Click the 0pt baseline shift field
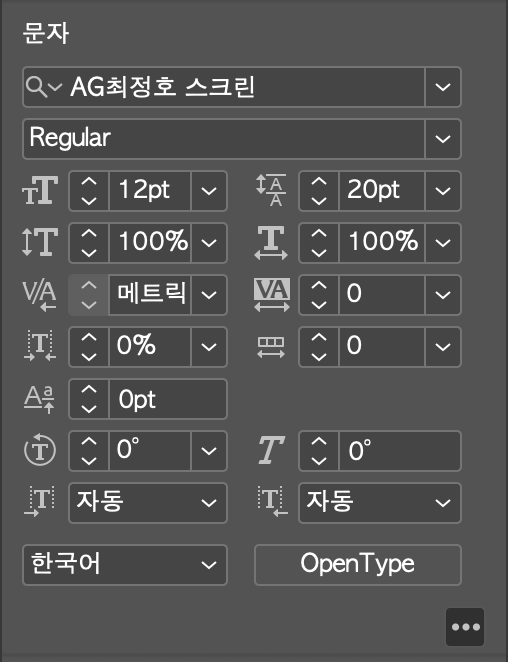The height and width of the screenshot is (662, 508). tap(168, 399)
